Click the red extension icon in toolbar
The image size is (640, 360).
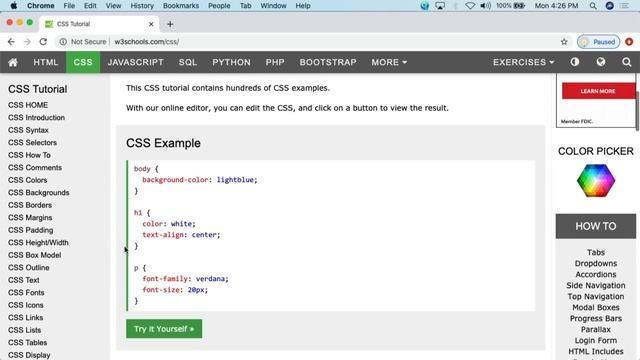pyautogui.click(x=629, y=42)
